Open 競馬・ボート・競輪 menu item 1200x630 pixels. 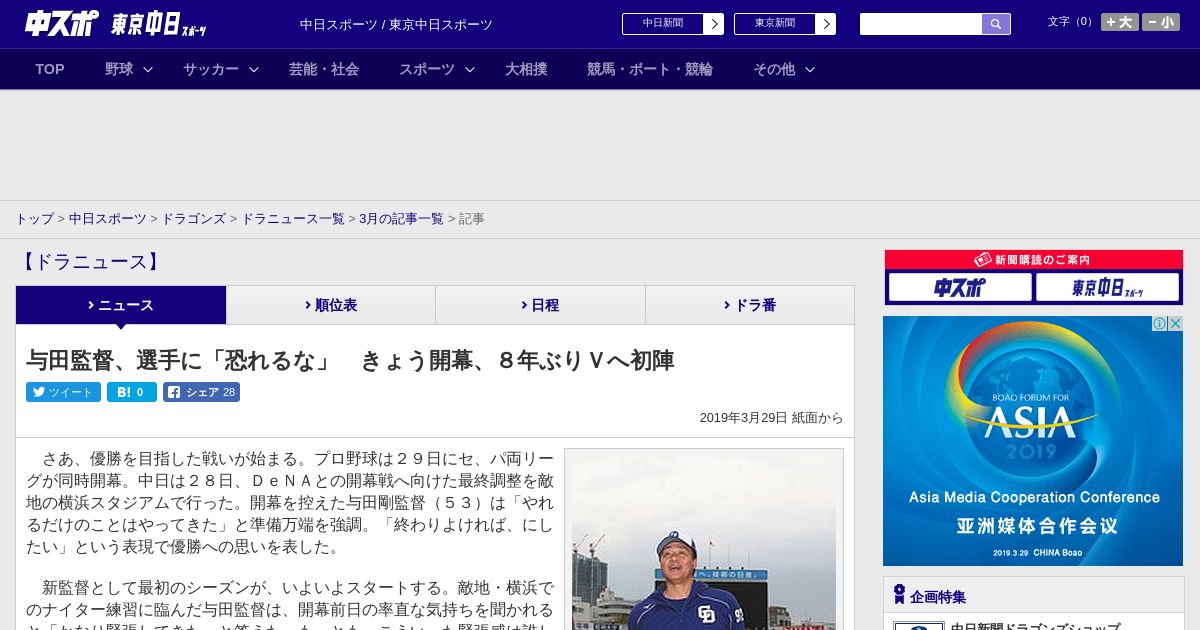pyautogui.click(x=650, y=69)
